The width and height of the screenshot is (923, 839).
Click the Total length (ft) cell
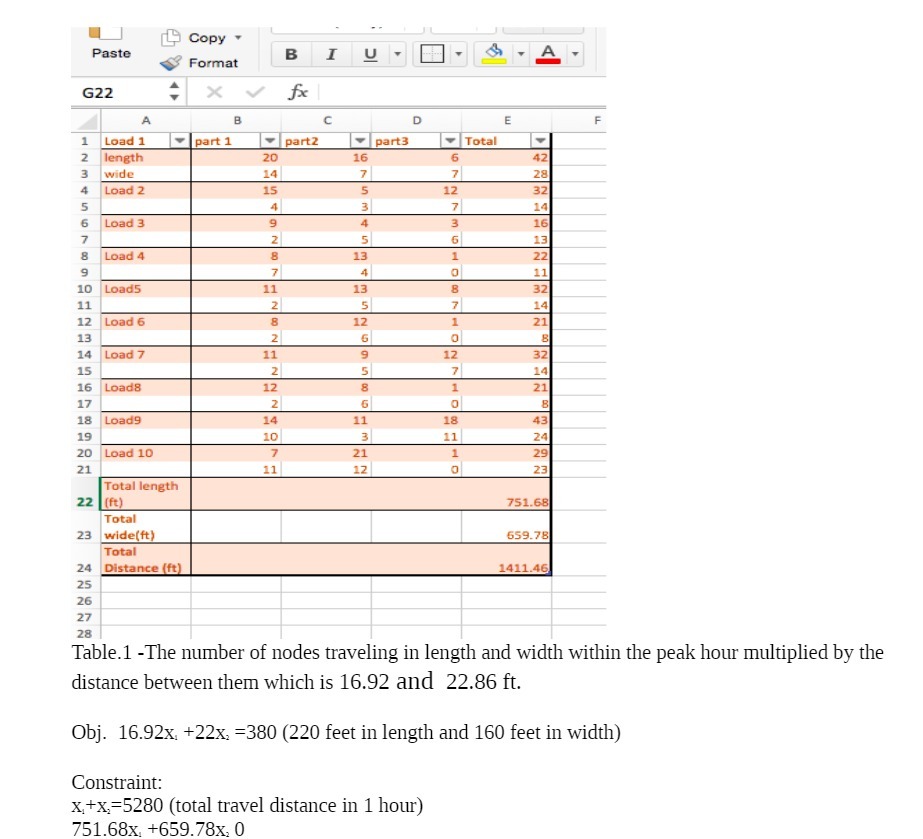point(146,493)
